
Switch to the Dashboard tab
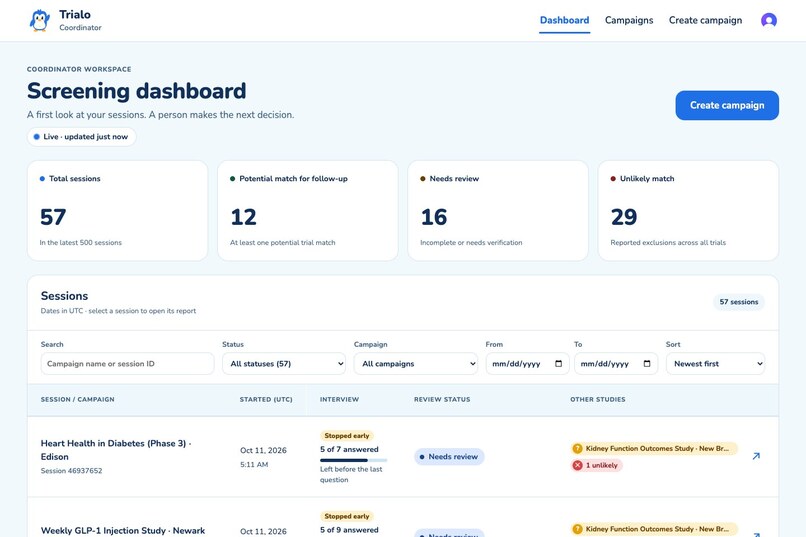click(564, 21)
